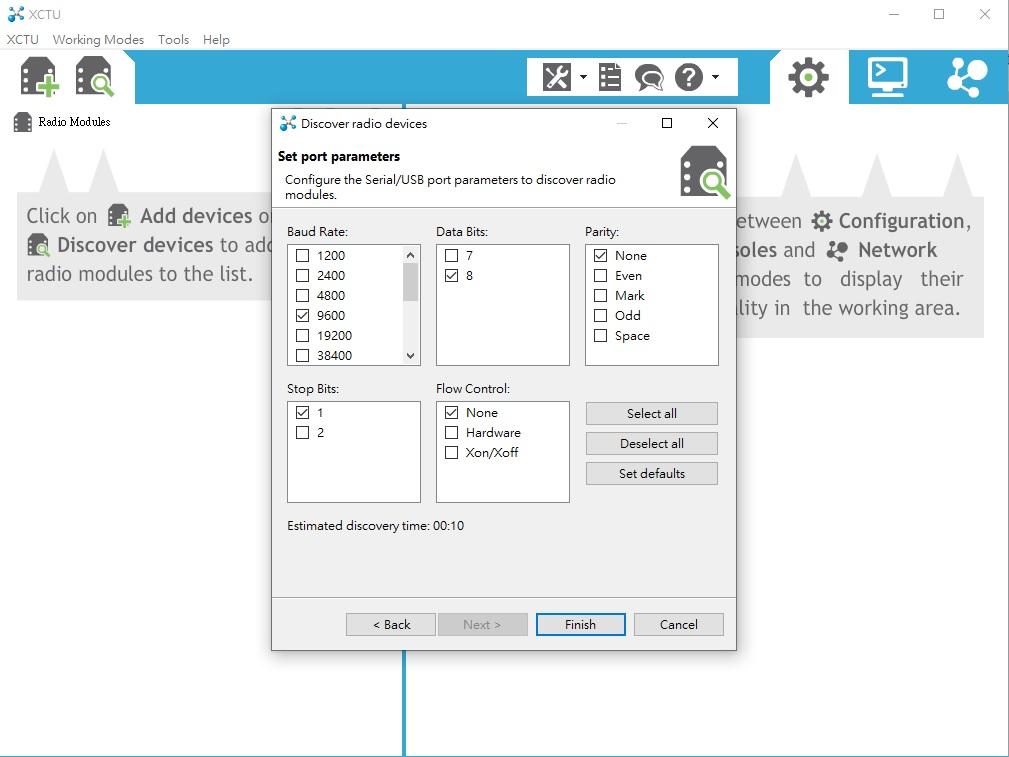Uncheck 8 data bits checkbox
The width and height of the screenshot is (1009, 757).
coord(452,276)
